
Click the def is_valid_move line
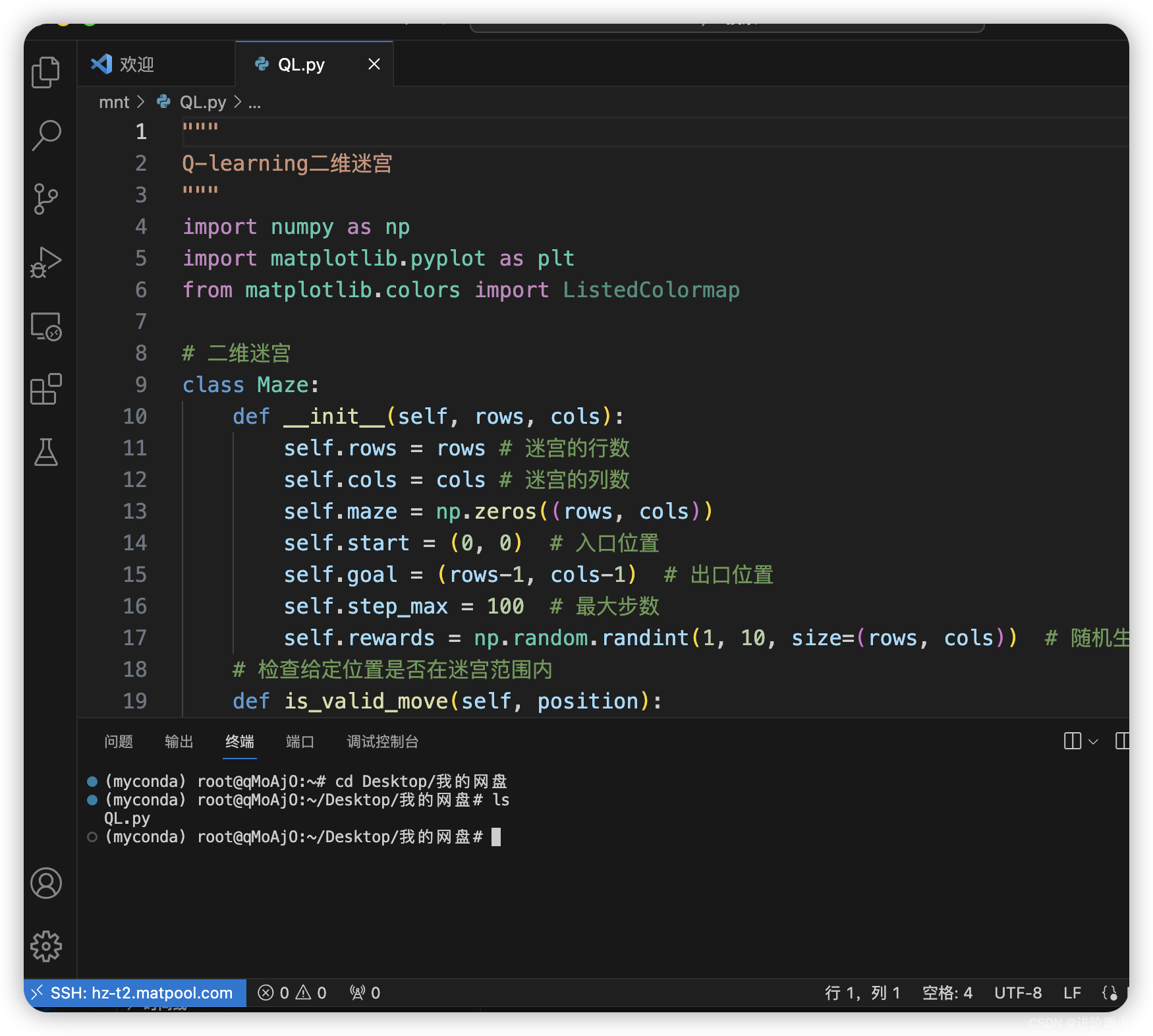447,701
